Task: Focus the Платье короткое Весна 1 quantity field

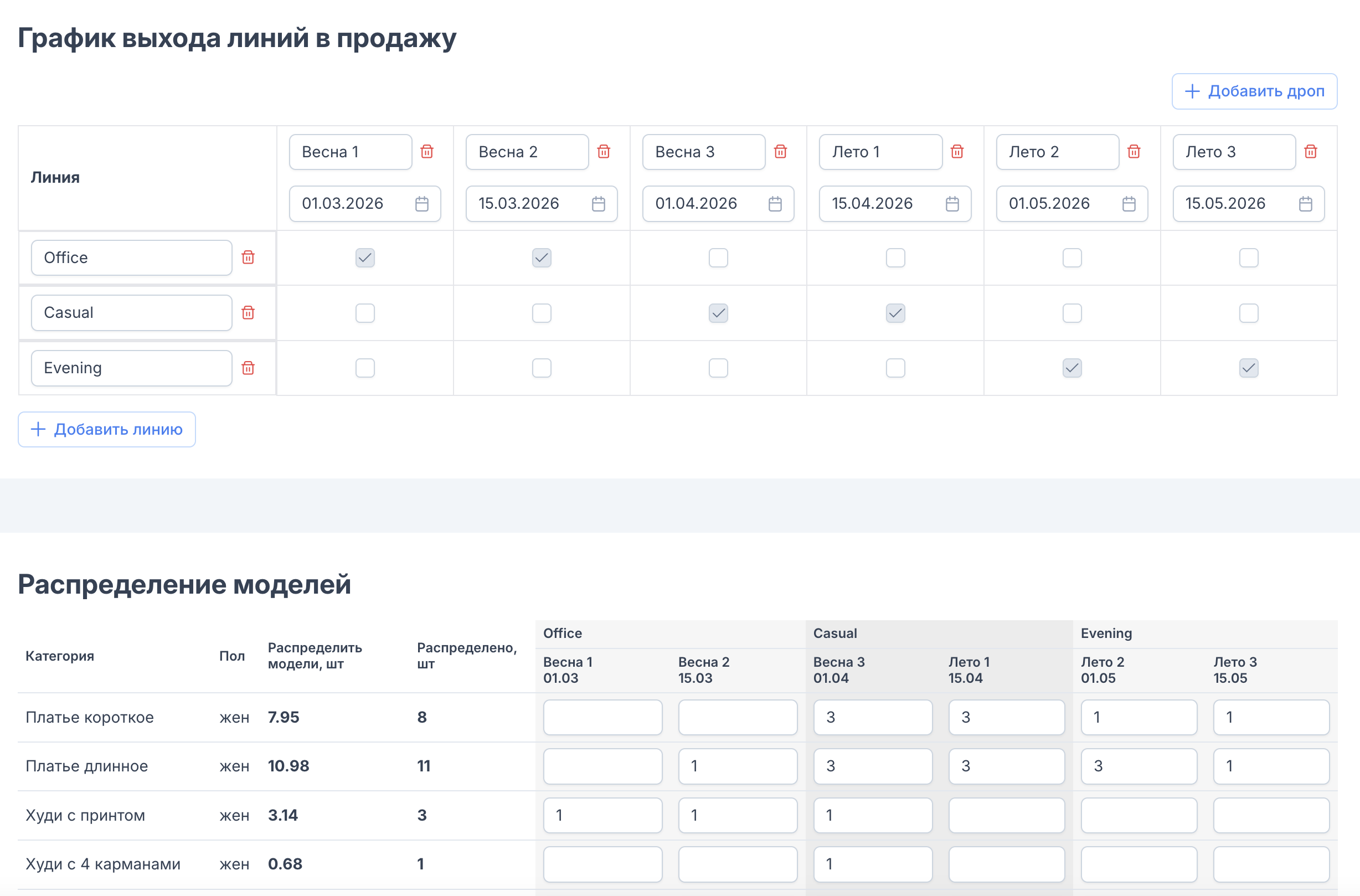Action: coord(603,717)
